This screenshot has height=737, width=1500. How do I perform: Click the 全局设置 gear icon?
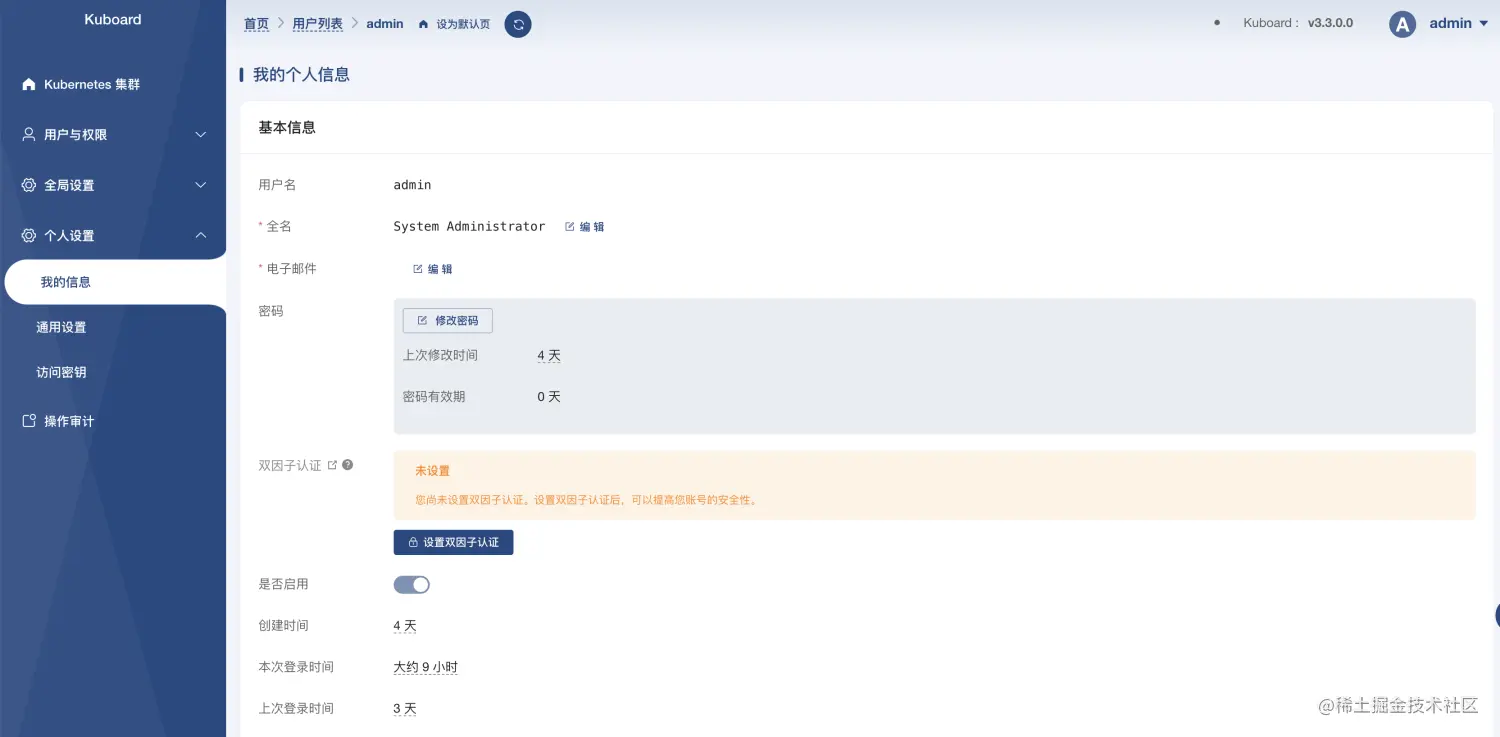[29, 185]
